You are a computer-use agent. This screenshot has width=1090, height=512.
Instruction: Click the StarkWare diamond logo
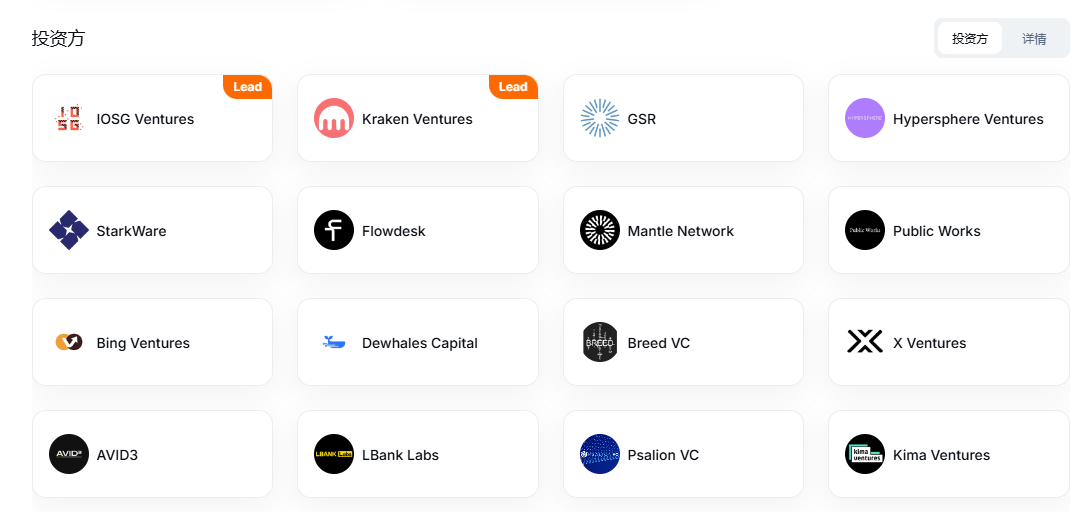69,230
